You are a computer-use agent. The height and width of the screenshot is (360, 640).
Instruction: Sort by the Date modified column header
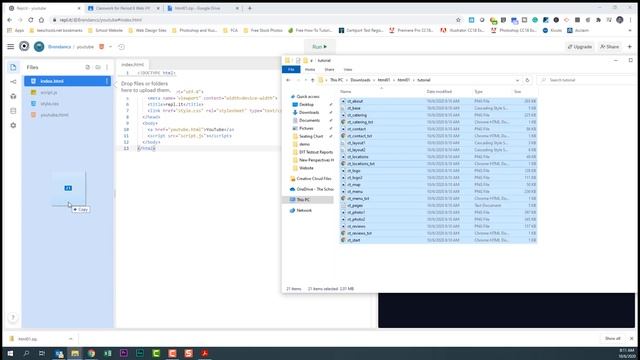coord(439,92)
